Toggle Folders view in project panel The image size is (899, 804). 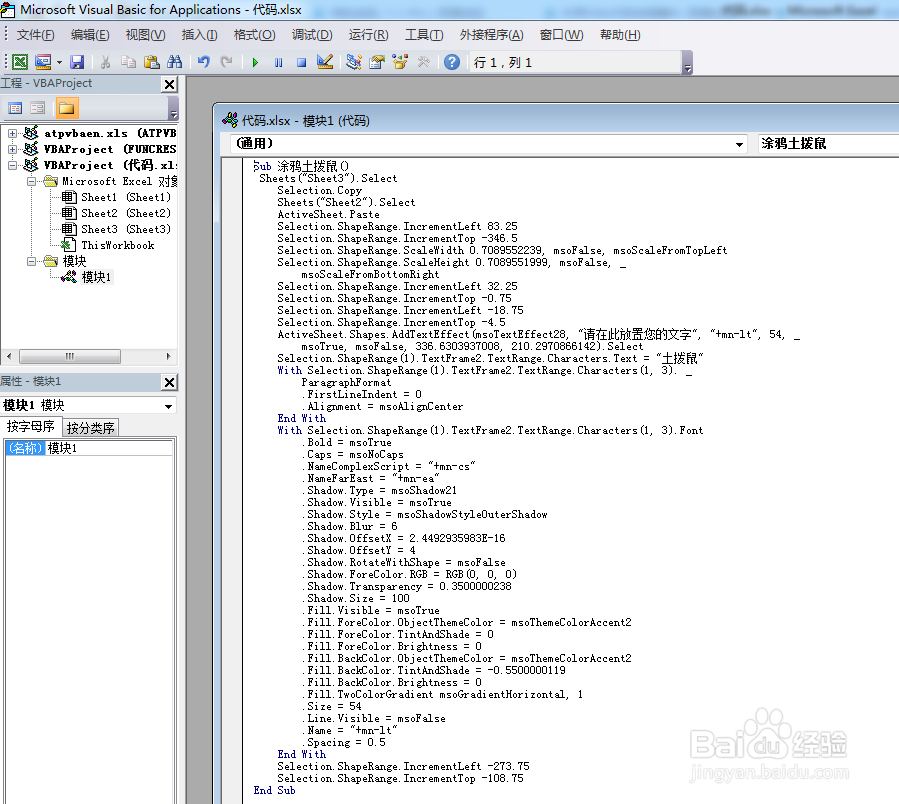click(x=67, y=108)
